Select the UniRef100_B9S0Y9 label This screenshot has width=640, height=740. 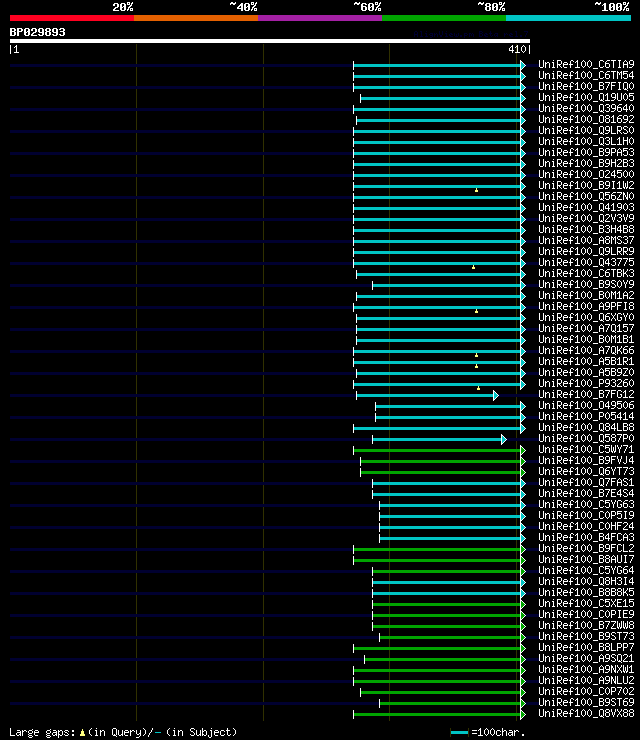(x=586, y=285)
